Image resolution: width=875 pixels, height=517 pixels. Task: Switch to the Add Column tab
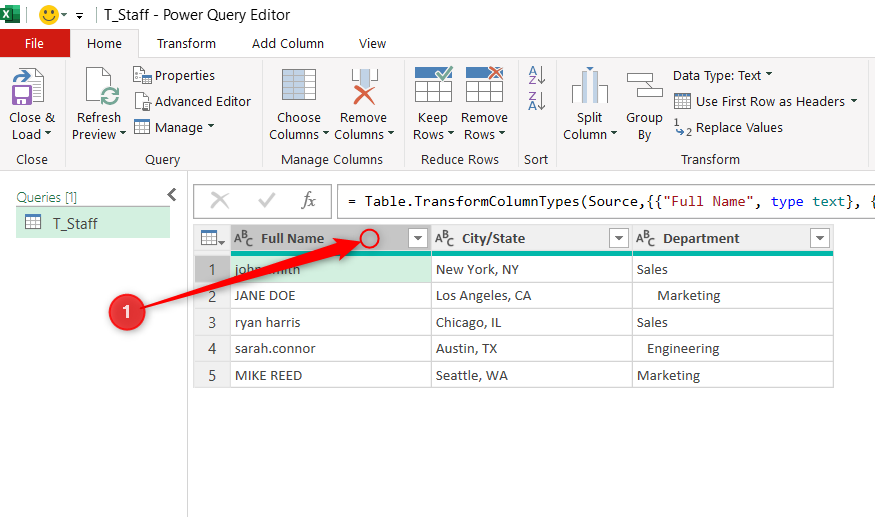288,44
